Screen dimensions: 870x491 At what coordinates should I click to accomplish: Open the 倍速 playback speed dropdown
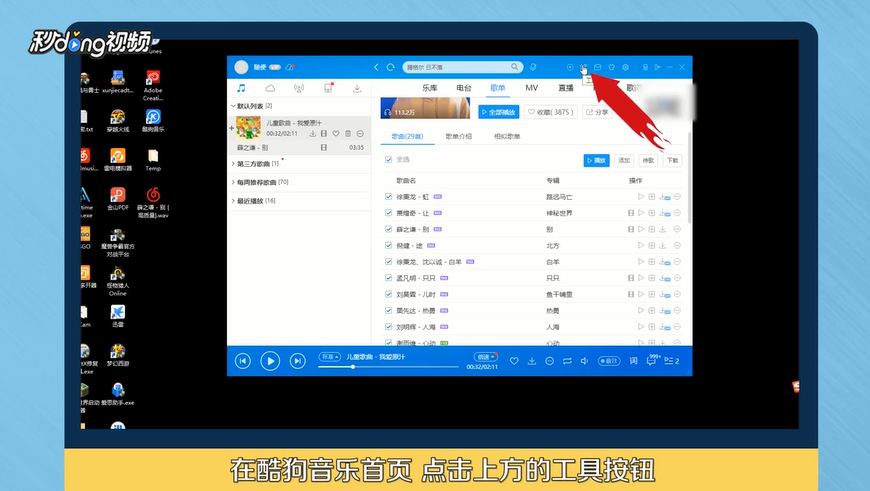pos(485,356)
